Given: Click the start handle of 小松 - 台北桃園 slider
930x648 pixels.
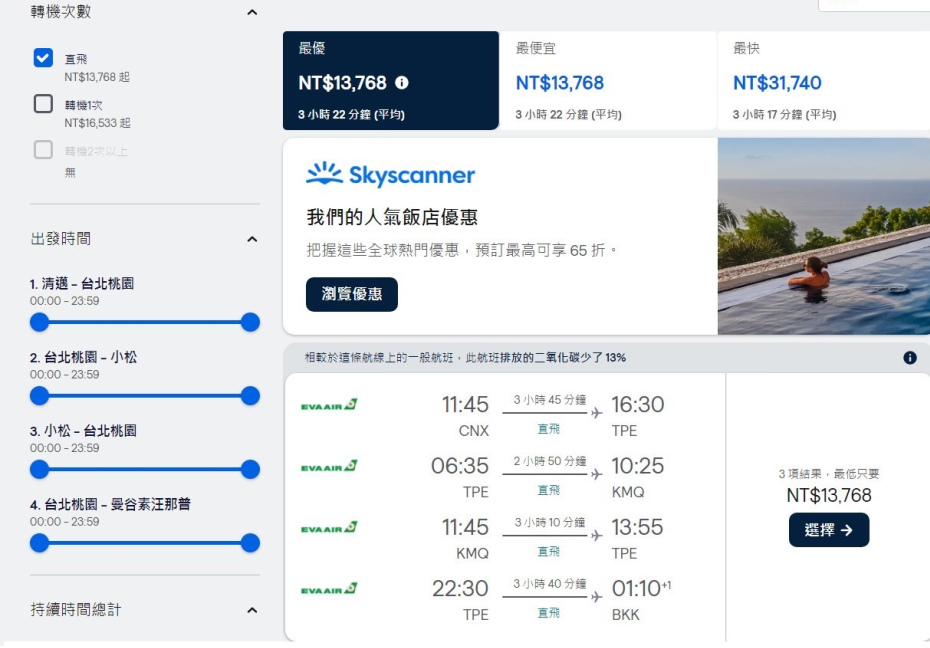Looking at the screenshot, I should point(39,470).
